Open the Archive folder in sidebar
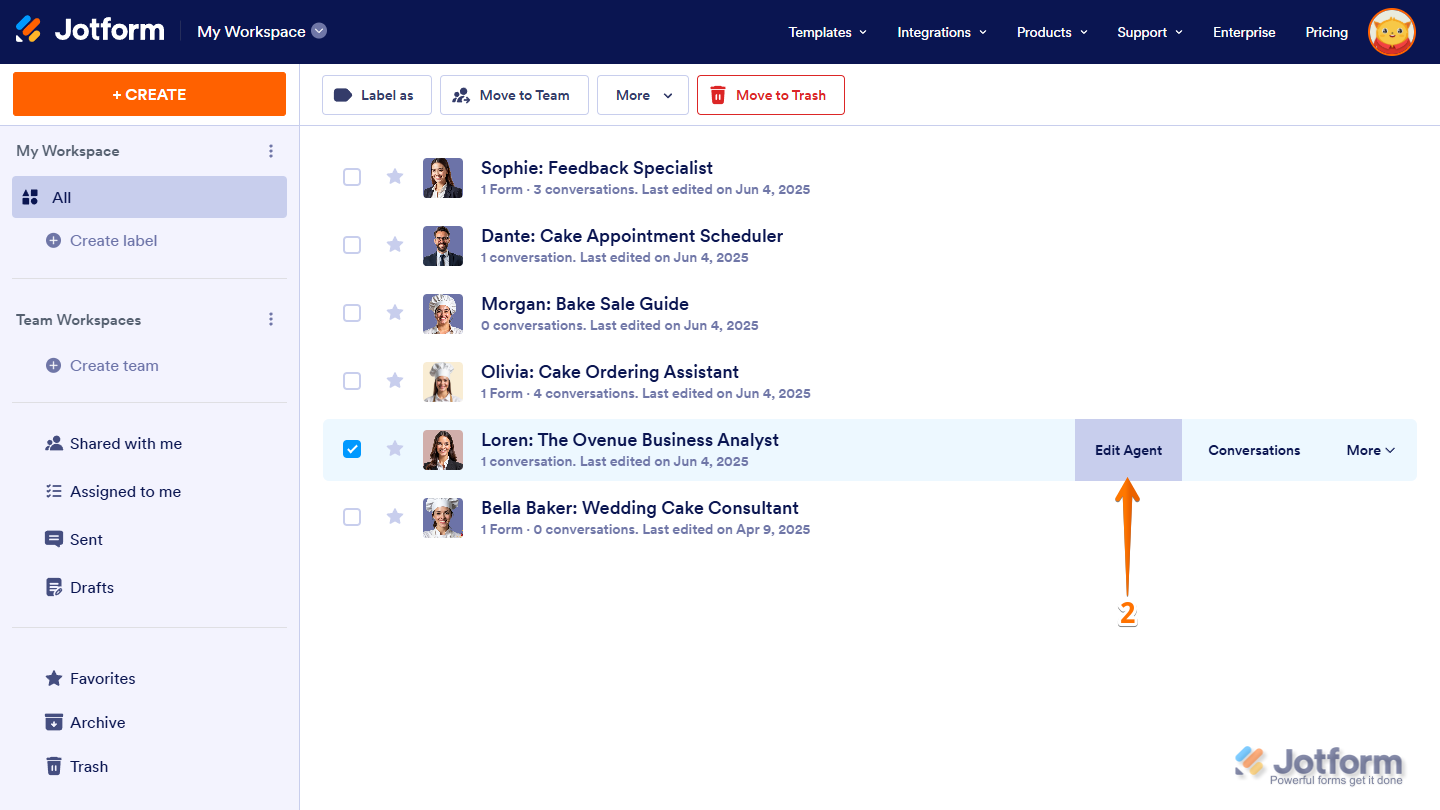Viewport: 1440px width, 810px height. point(97,723)
